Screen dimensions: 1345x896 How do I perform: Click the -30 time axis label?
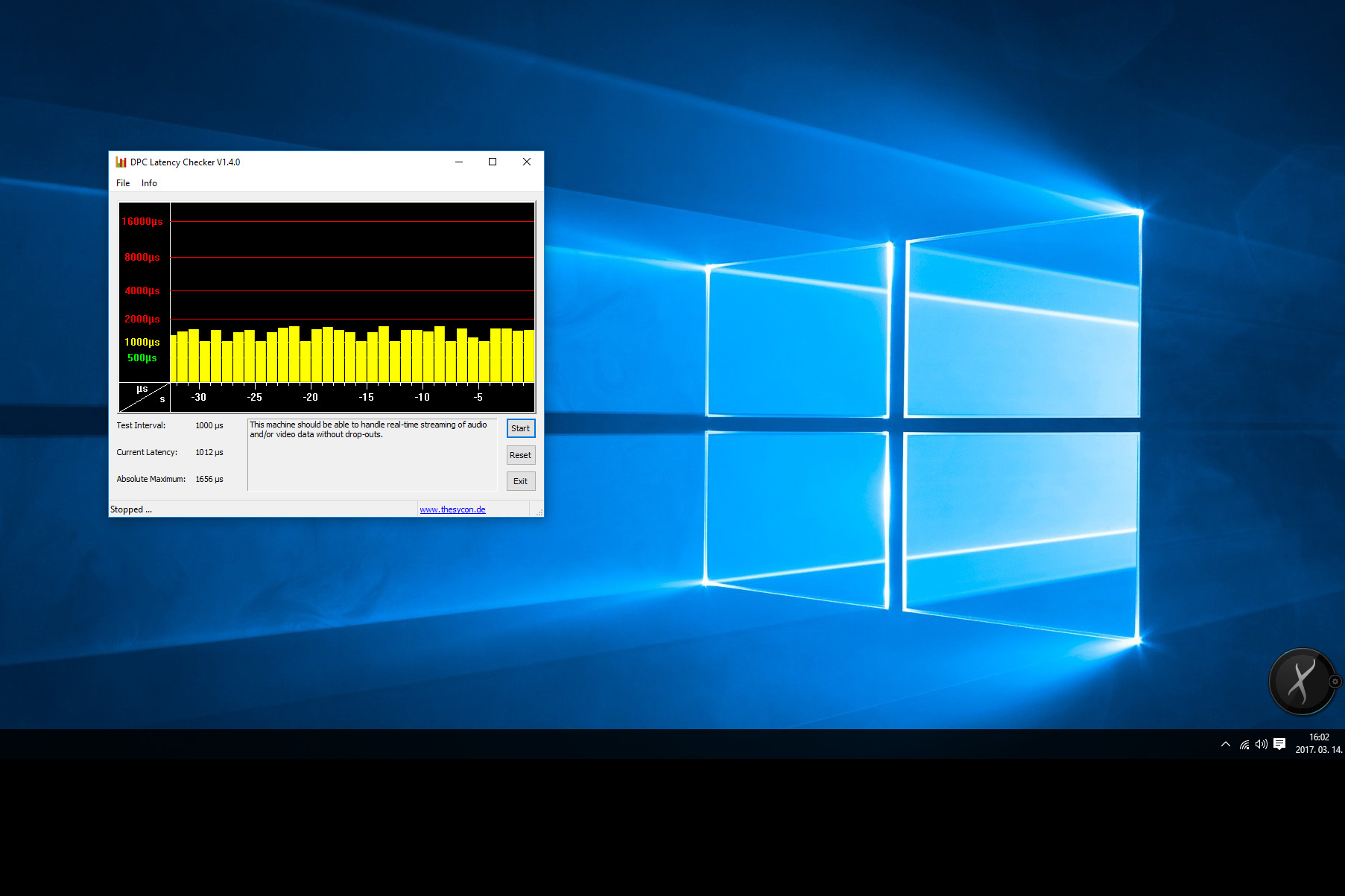(x=198, y=397)
